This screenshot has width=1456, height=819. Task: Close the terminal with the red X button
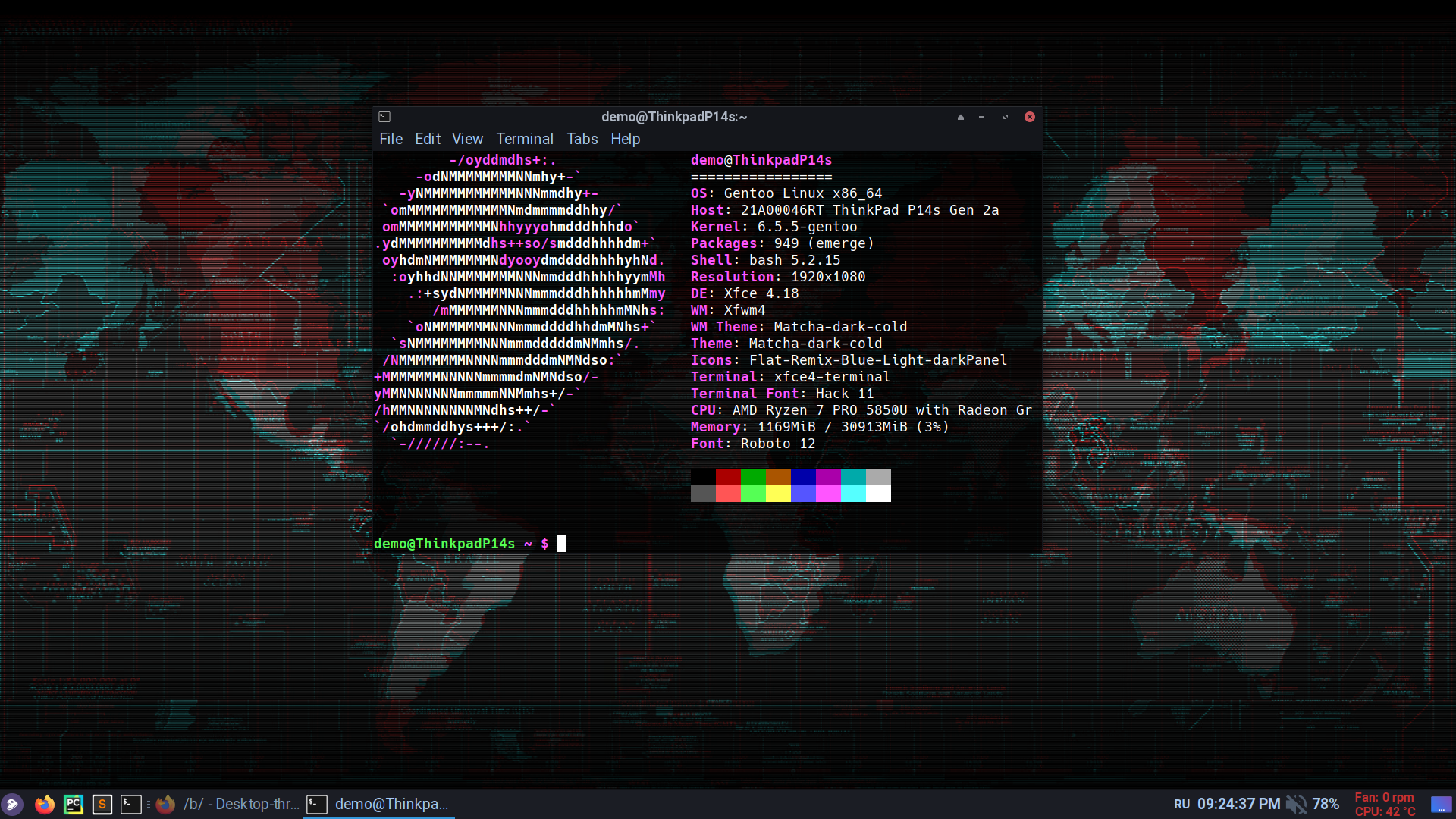point(1030,117)
